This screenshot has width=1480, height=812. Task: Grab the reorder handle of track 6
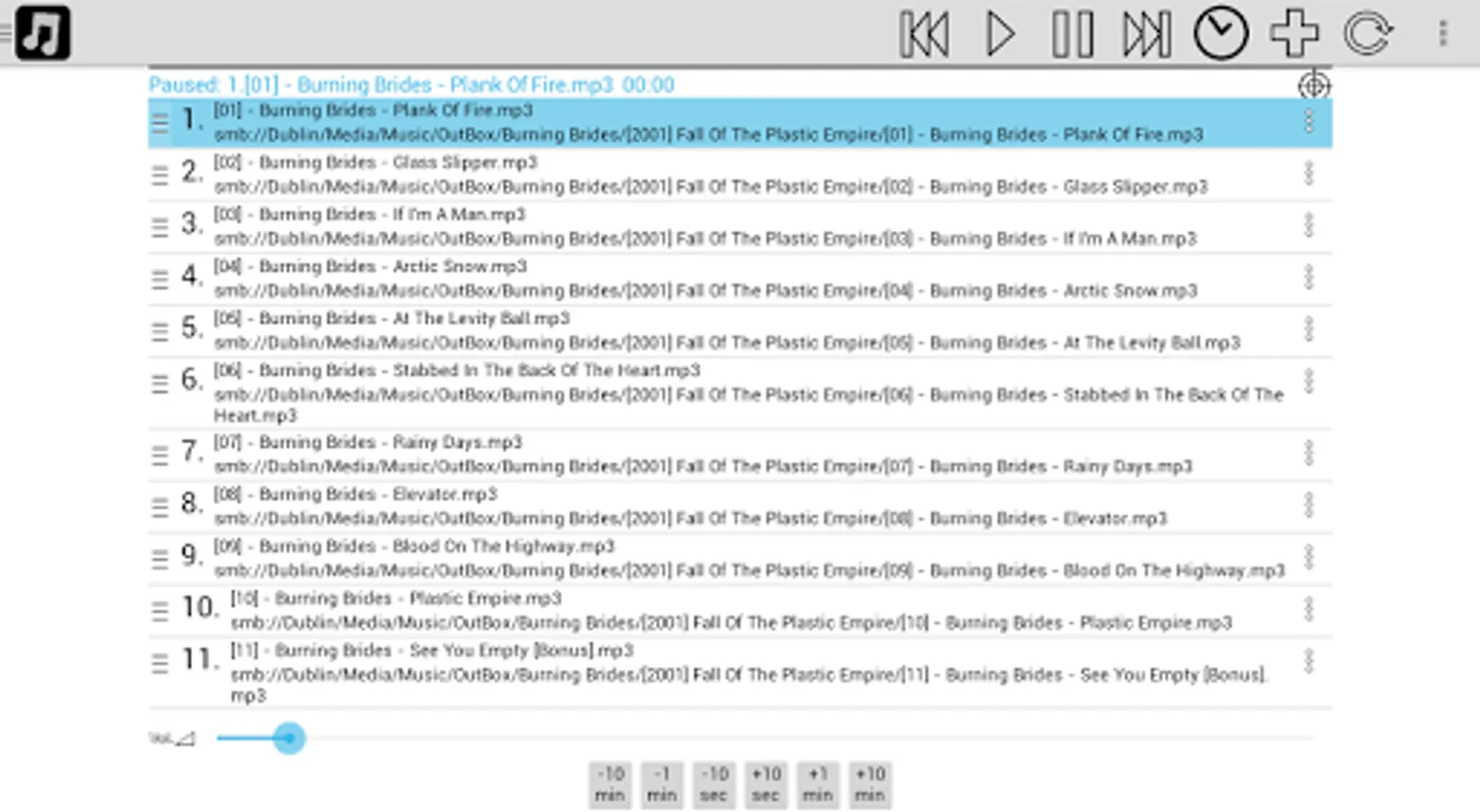(x=160, y=383)
